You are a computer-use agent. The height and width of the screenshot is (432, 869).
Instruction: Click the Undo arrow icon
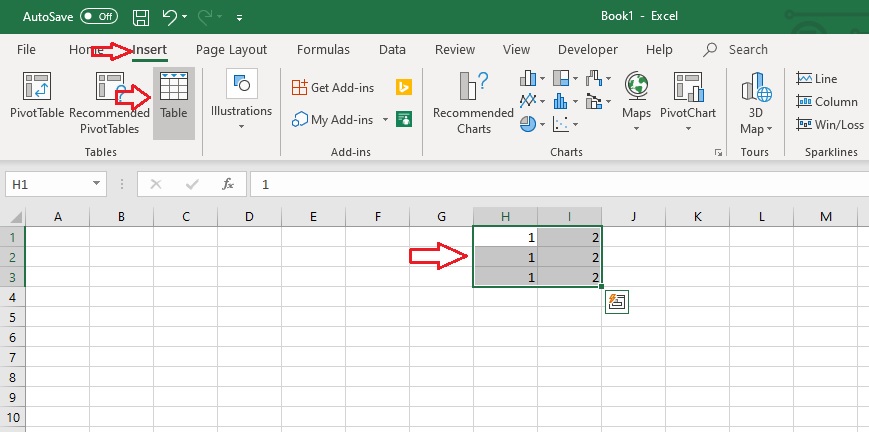[170, 17]
